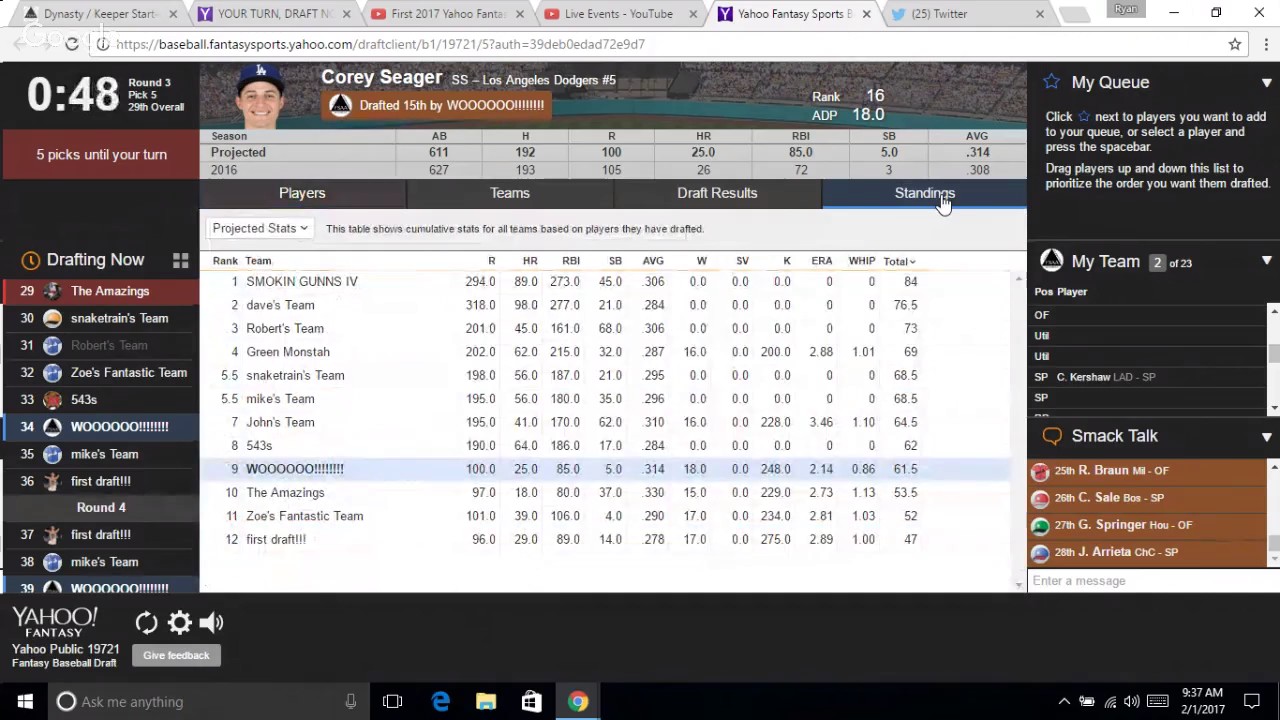Open Task View on the taskbar
The height and width of the screenshot is (720, 1280).
[x=392, y=701]
